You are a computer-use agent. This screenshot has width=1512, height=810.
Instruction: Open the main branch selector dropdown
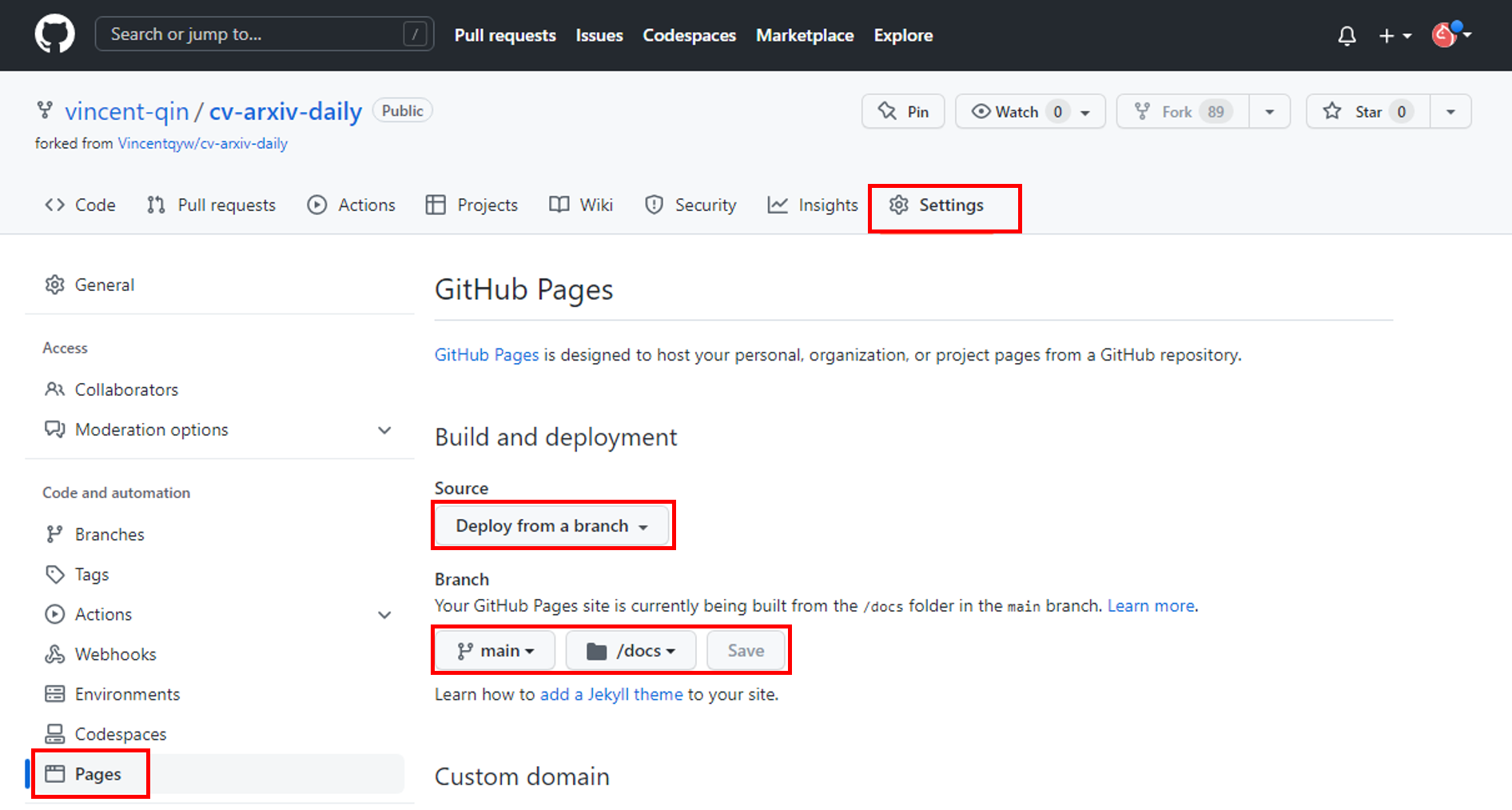pyautogui.click(x=495, y=651)
